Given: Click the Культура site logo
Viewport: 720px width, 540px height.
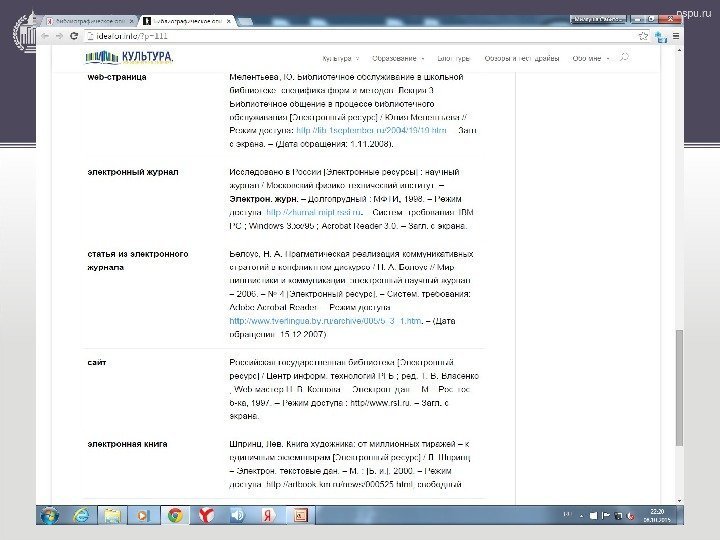Looking at the screenshot, I should pos(129,57).
